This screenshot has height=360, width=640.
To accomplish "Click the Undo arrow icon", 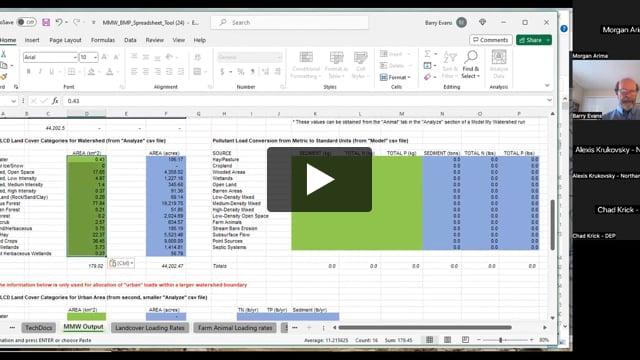I will pos(59,22).
